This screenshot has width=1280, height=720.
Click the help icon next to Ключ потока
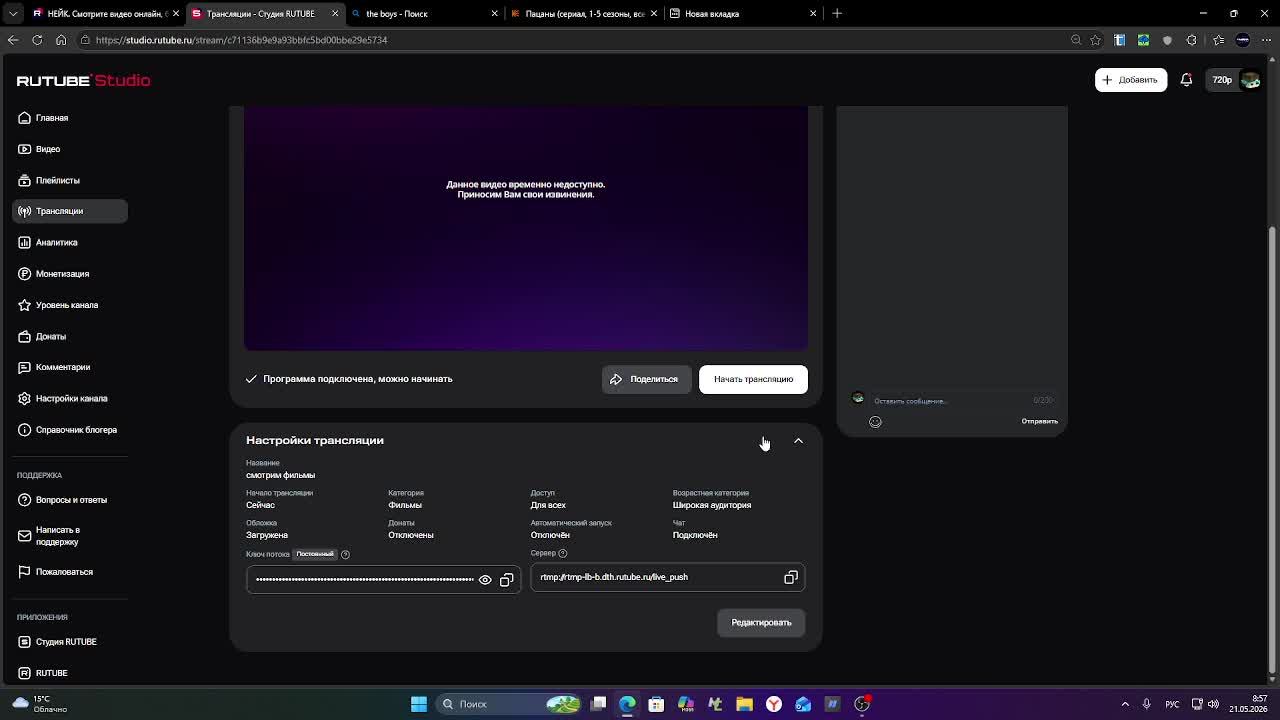coord(345,554)
